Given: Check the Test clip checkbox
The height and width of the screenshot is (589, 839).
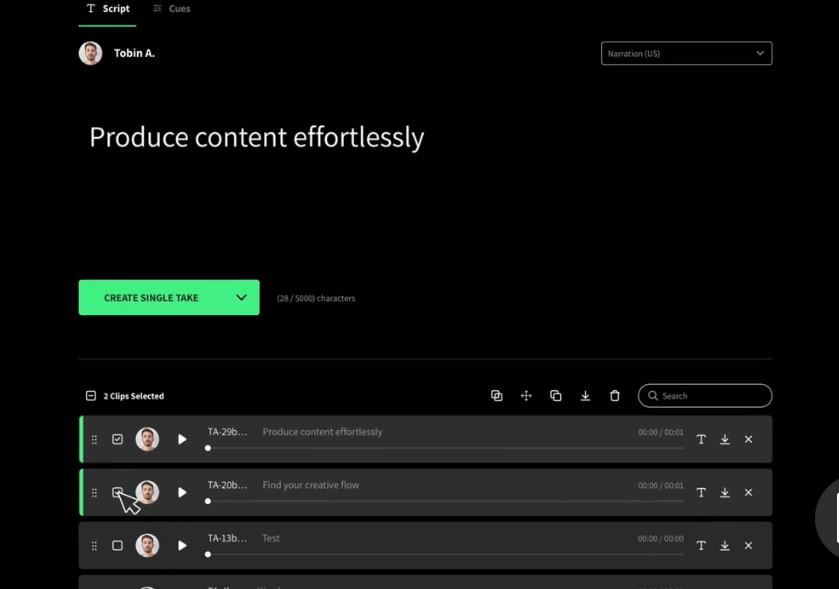Looking at the screenshot, I should pos(116,545).
